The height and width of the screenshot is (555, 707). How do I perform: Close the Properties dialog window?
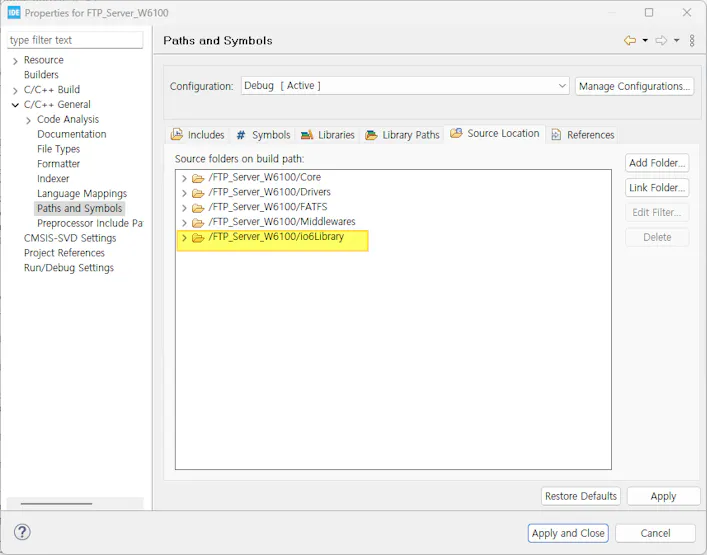687,13
